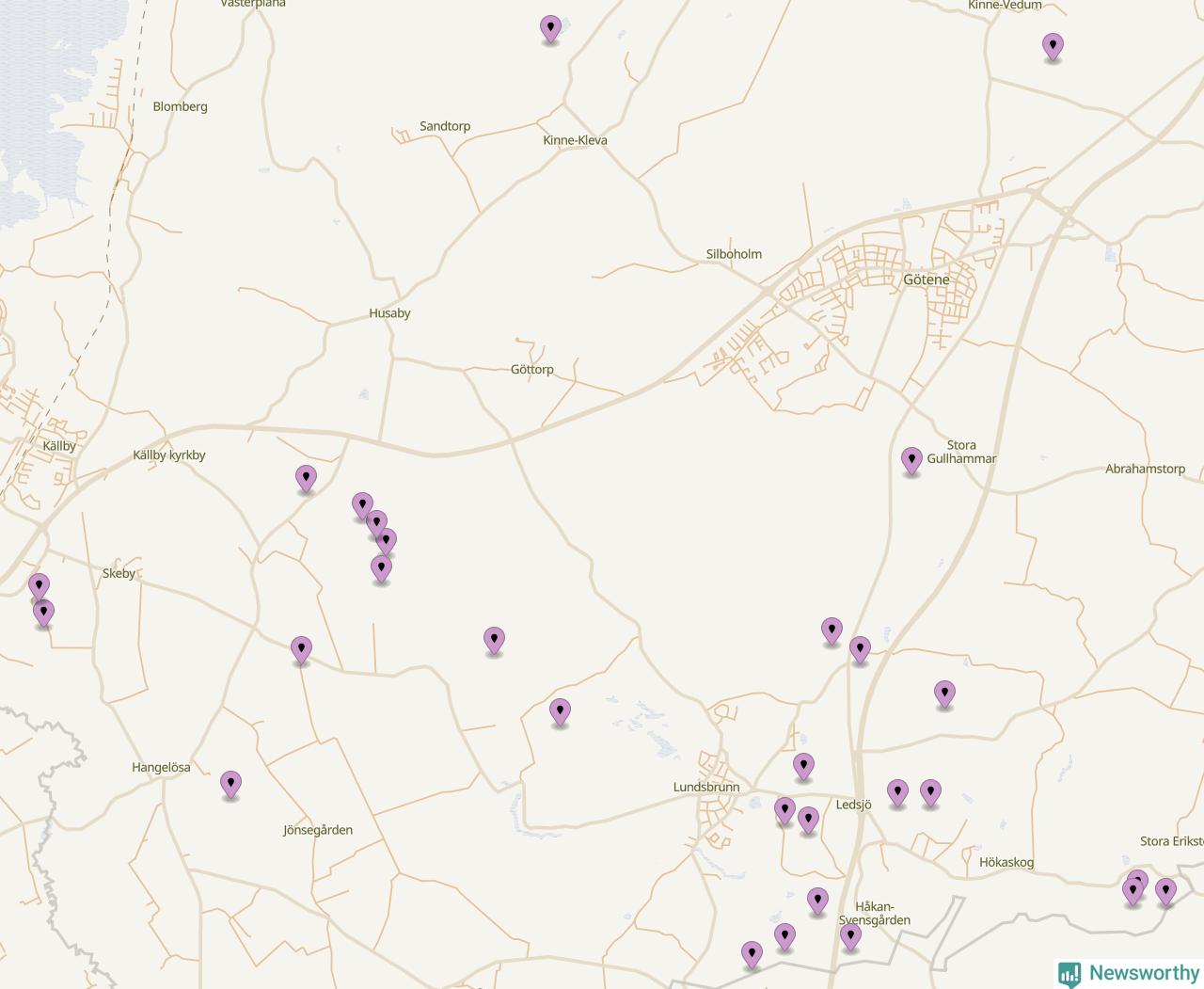Viewport: 1204px width, 989px height.
Task: Click the map pin below Kinne-Vedum
Action: point(1053,46)
